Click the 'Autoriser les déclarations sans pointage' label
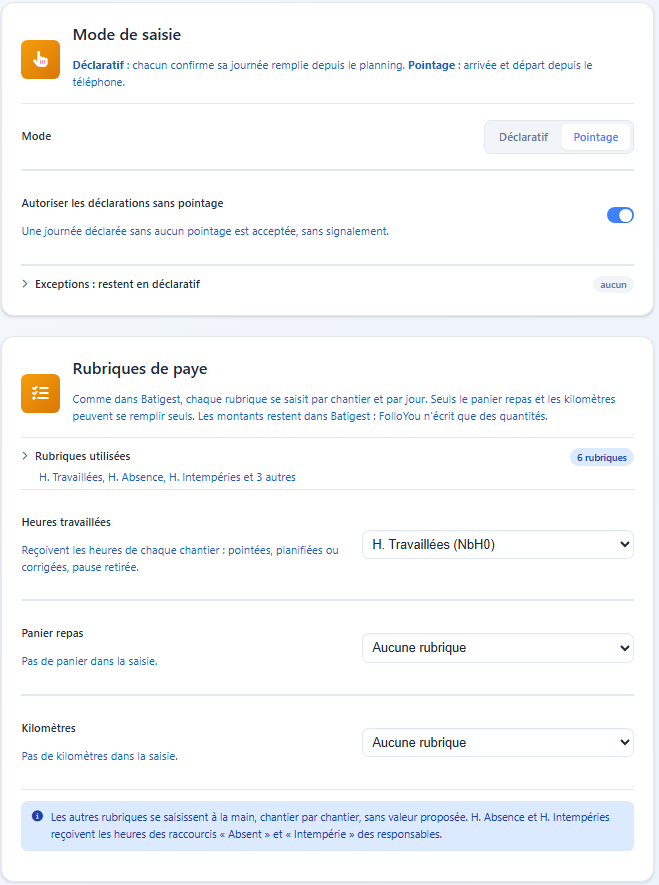The height and width of the screenshot is (885, 659). (122, 203)
